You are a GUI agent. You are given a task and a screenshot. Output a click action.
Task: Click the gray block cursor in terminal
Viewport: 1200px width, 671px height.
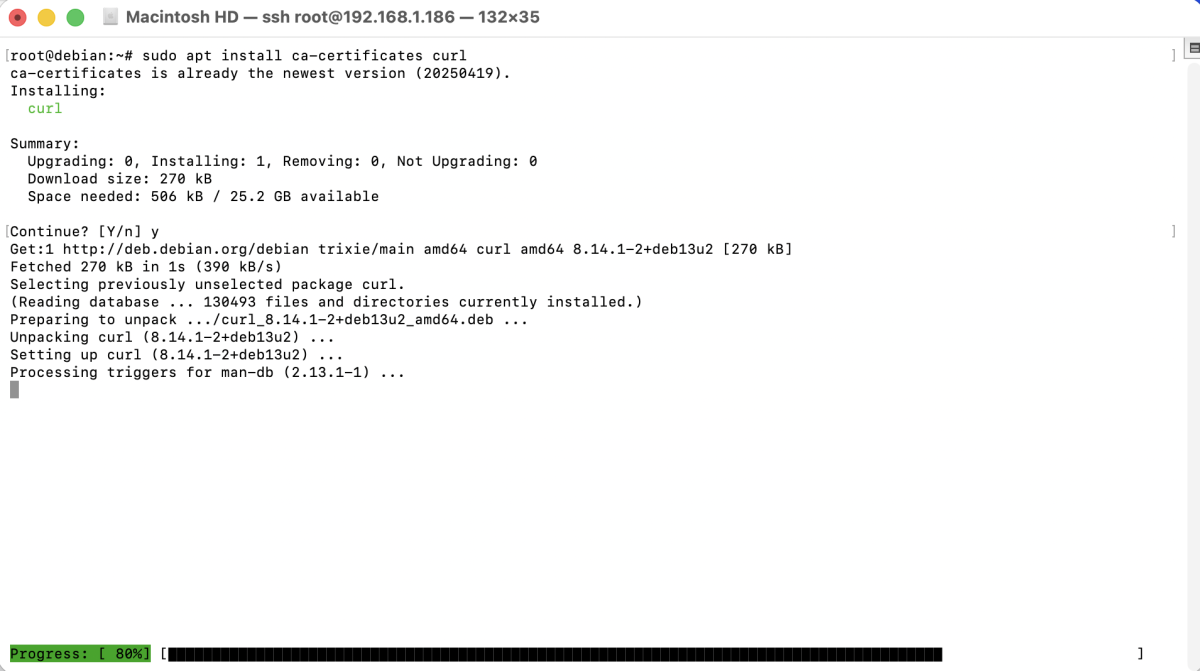pyautogui.click(x=14, y=390)
